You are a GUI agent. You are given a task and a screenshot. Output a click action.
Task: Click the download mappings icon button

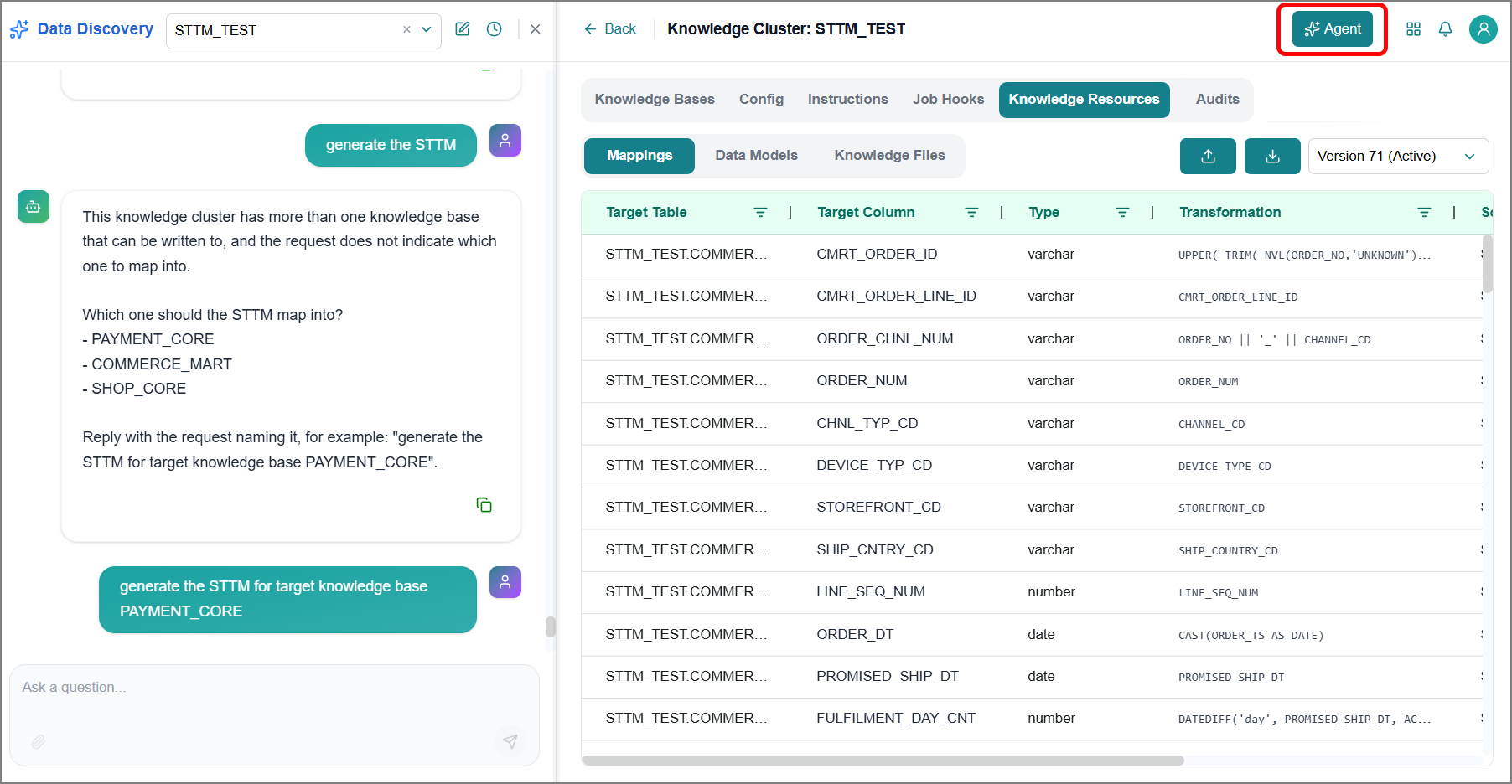point(1272,157)
